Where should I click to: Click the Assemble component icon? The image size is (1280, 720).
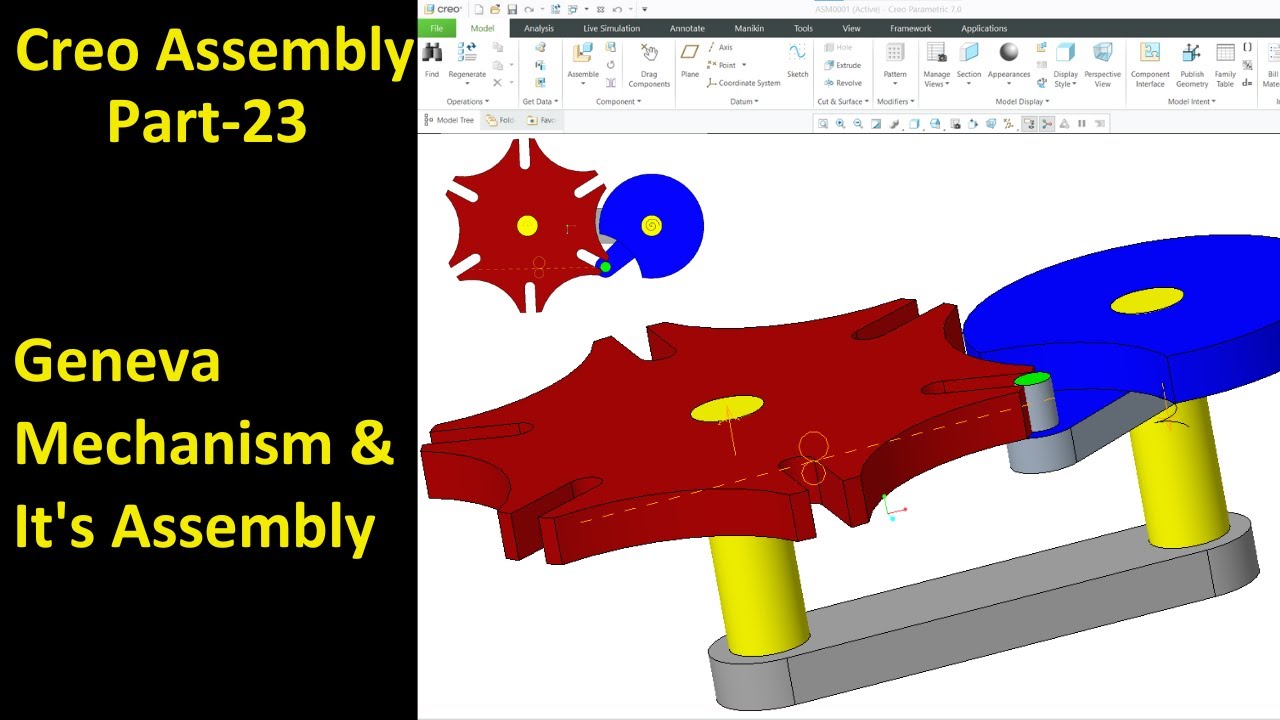click(582, 53)
